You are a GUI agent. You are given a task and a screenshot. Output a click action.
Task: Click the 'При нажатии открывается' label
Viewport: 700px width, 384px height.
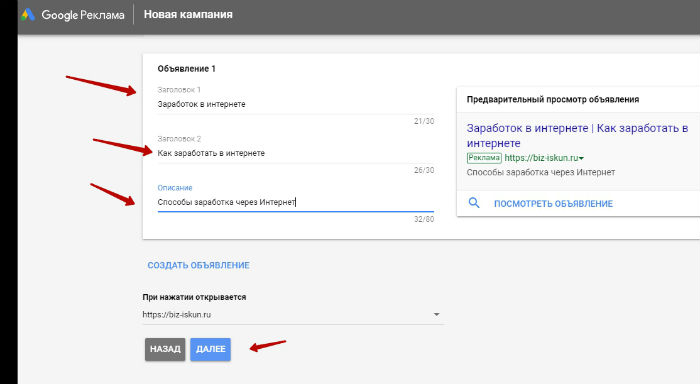[194, 297]
